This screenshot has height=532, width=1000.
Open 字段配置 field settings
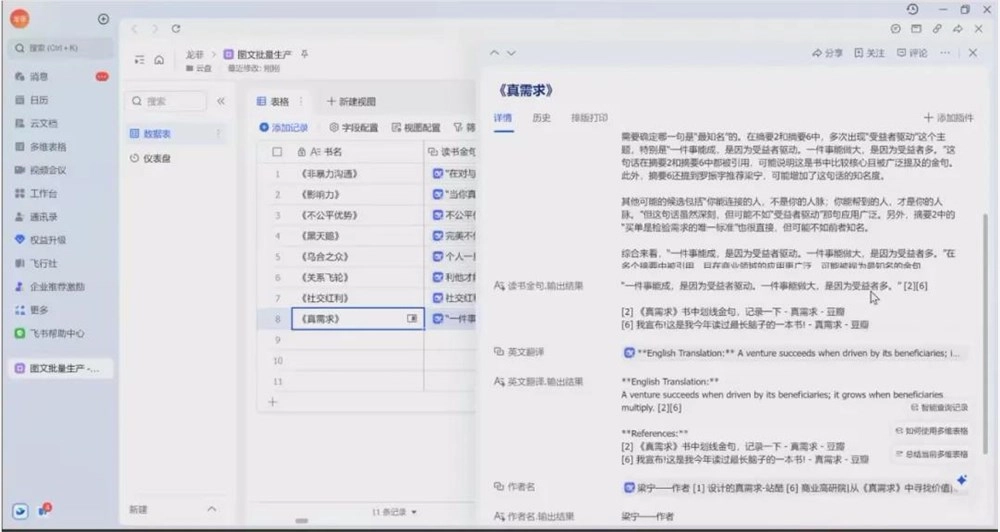coord(354,128)
